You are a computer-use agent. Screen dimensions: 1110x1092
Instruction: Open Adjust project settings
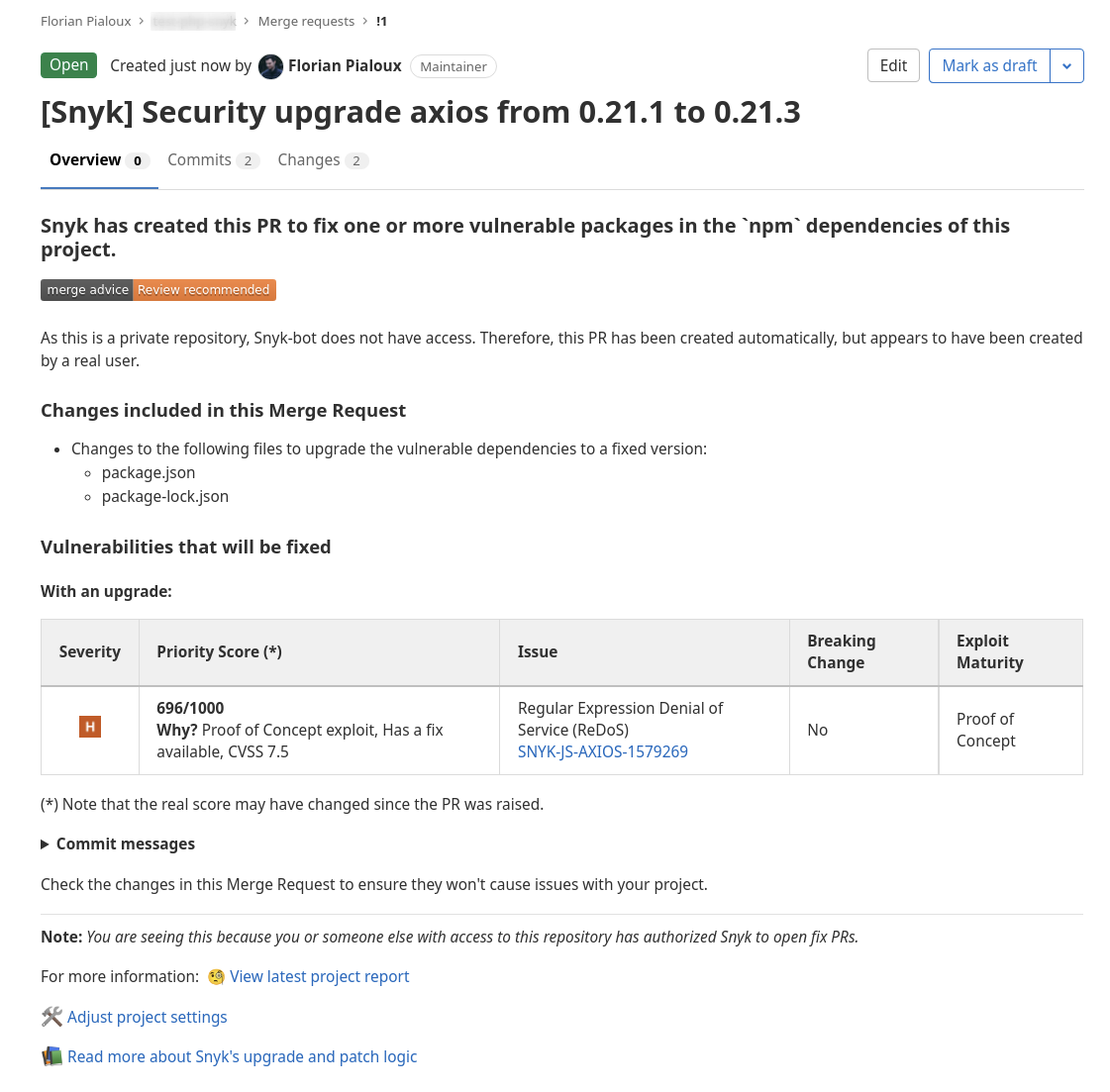click(147, 1016)
